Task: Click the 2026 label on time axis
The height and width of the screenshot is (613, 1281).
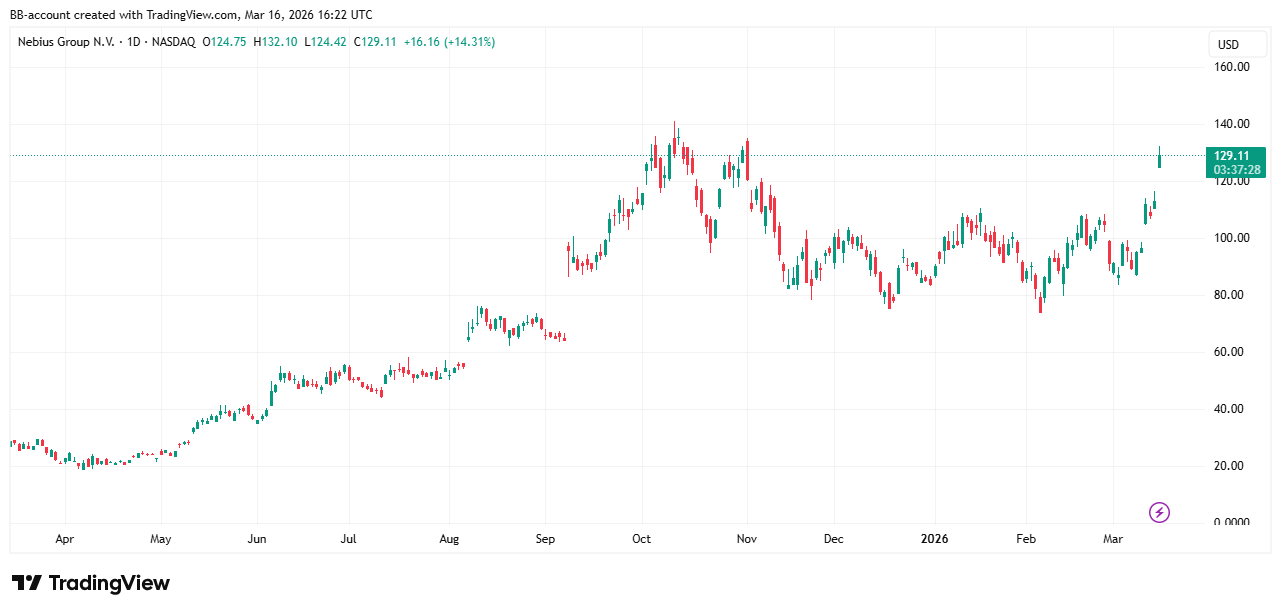Action: (934, 539)
